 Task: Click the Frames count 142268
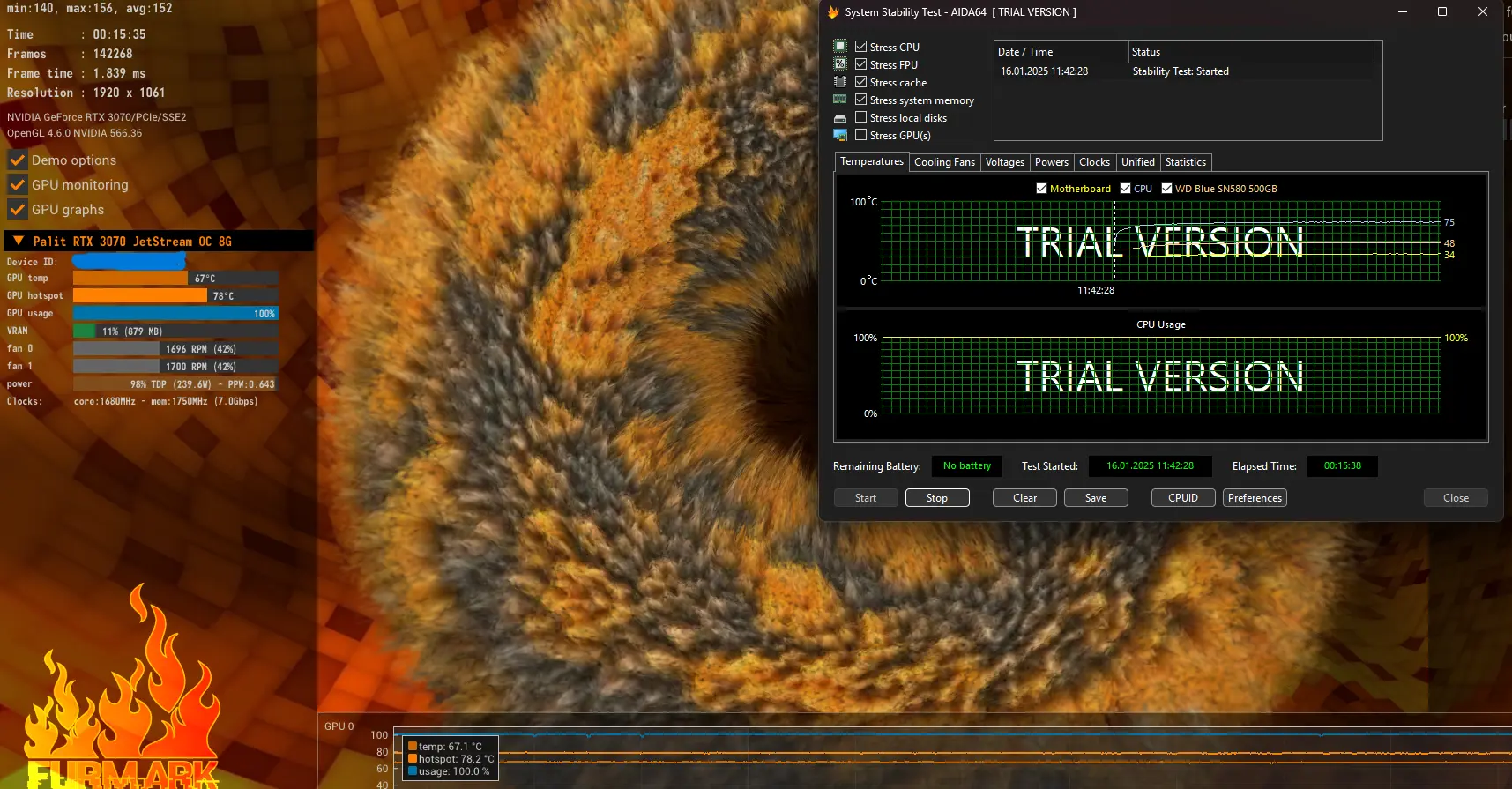tap(113, 54)
